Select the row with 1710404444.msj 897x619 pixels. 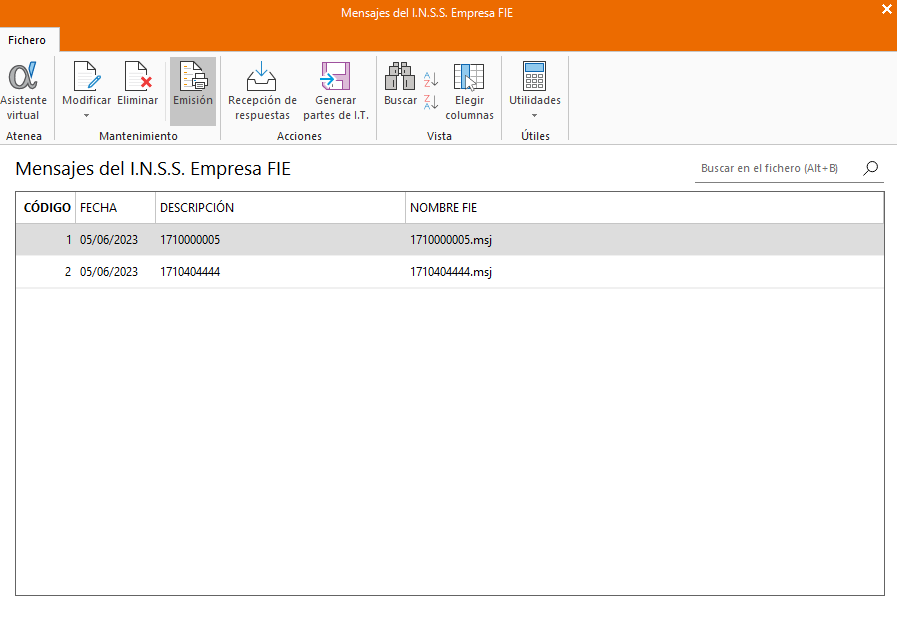click(450, 272)
